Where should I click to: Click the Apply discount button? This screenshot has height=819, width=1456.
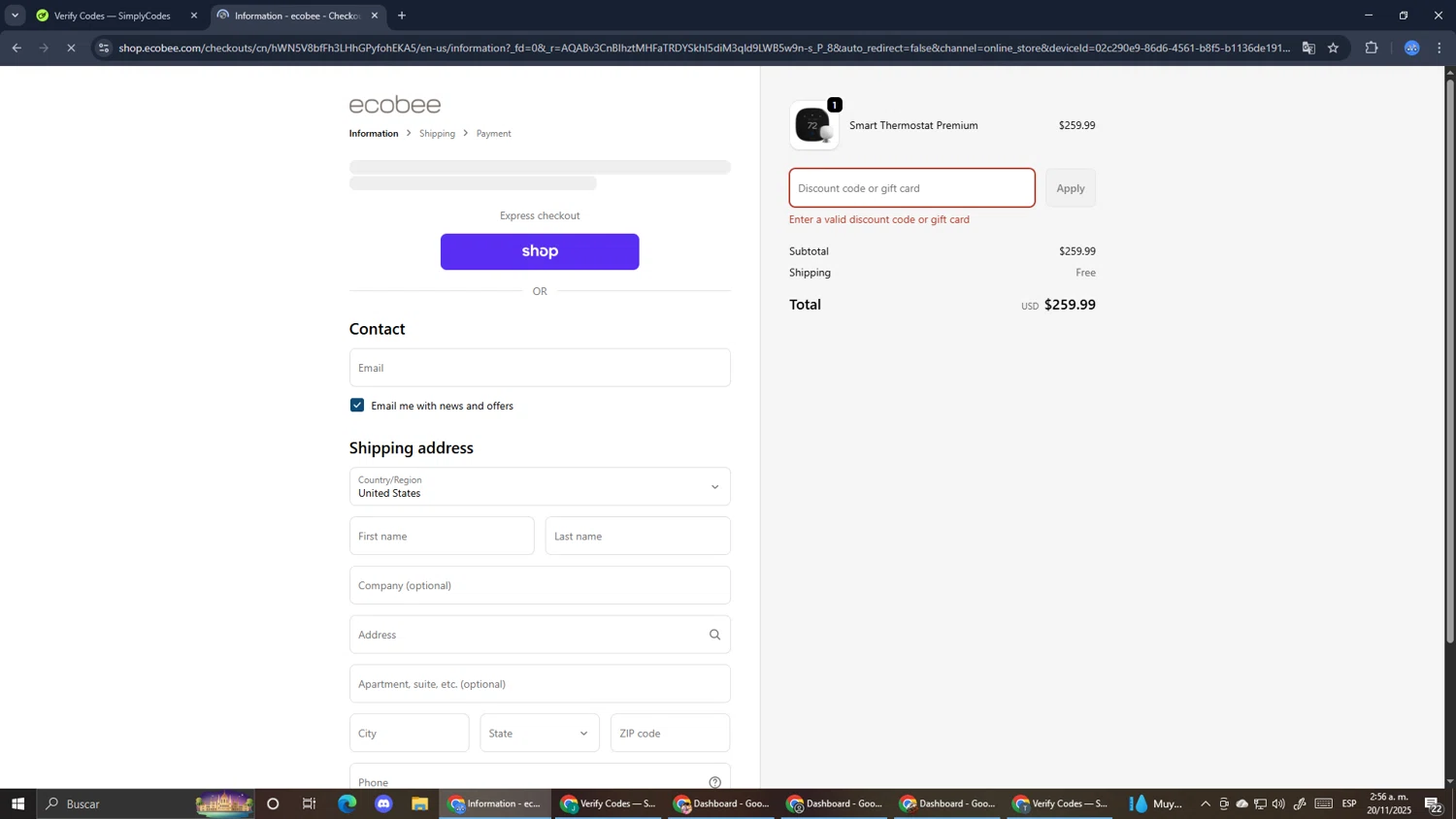click(1071, 188)
